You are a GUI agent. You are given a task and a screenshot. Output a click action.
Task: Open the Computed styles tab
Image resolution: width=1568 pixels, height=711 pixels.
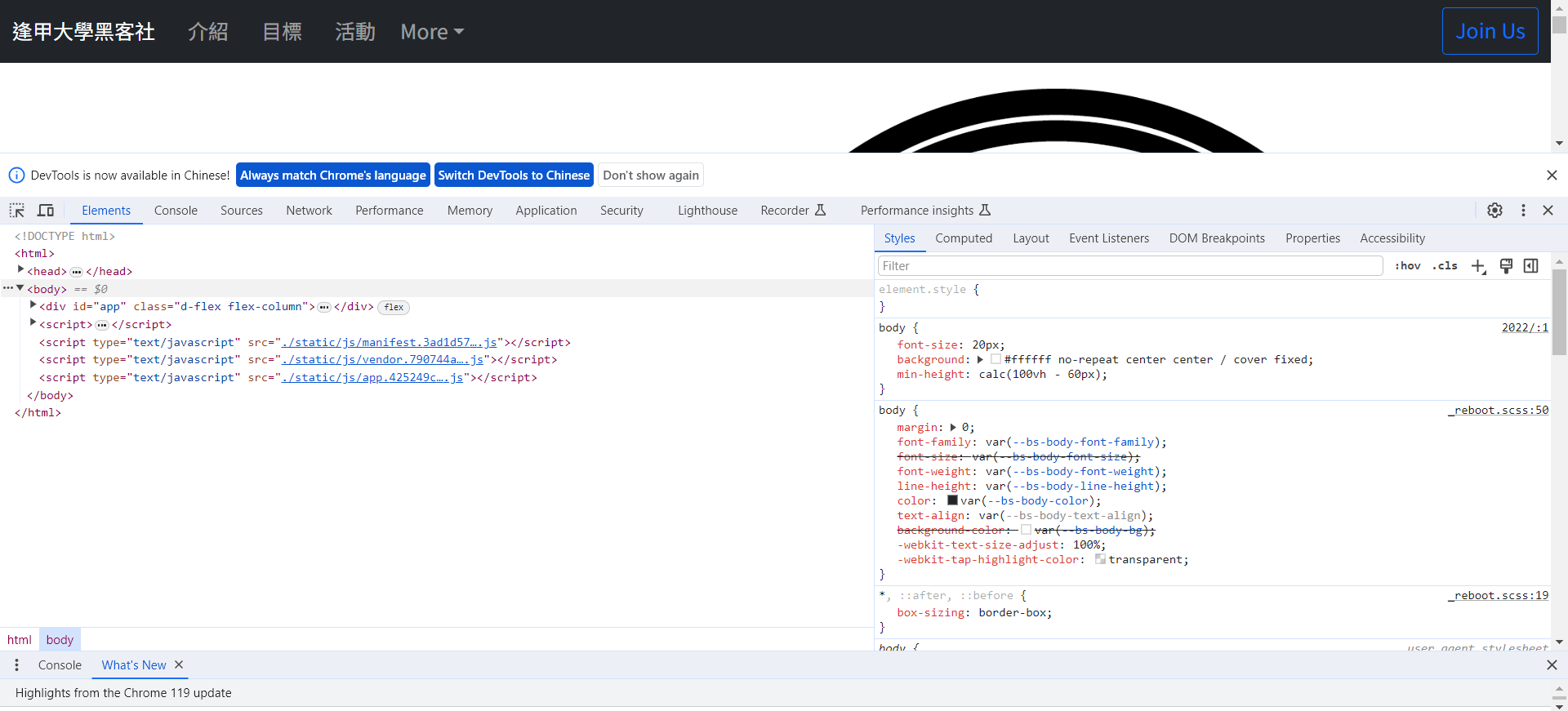964,238
